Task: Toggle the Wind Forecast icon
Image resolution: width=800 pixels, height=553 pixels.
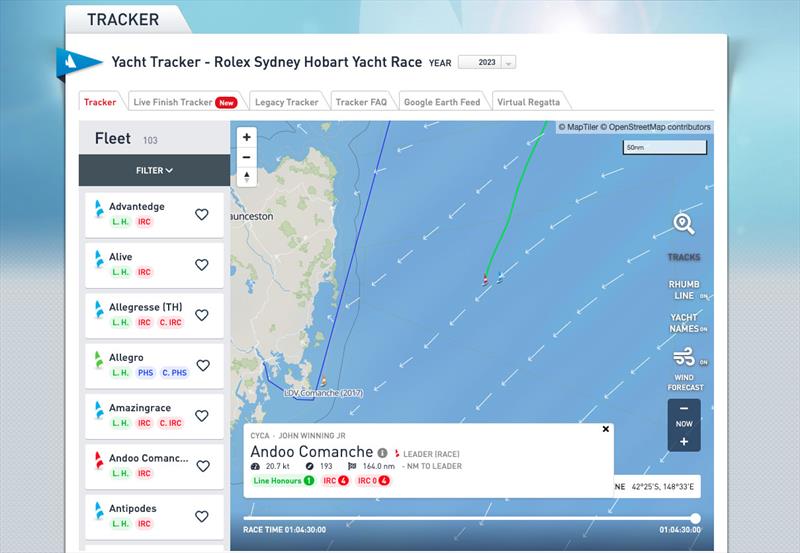Action: click(x=685, y=357)
